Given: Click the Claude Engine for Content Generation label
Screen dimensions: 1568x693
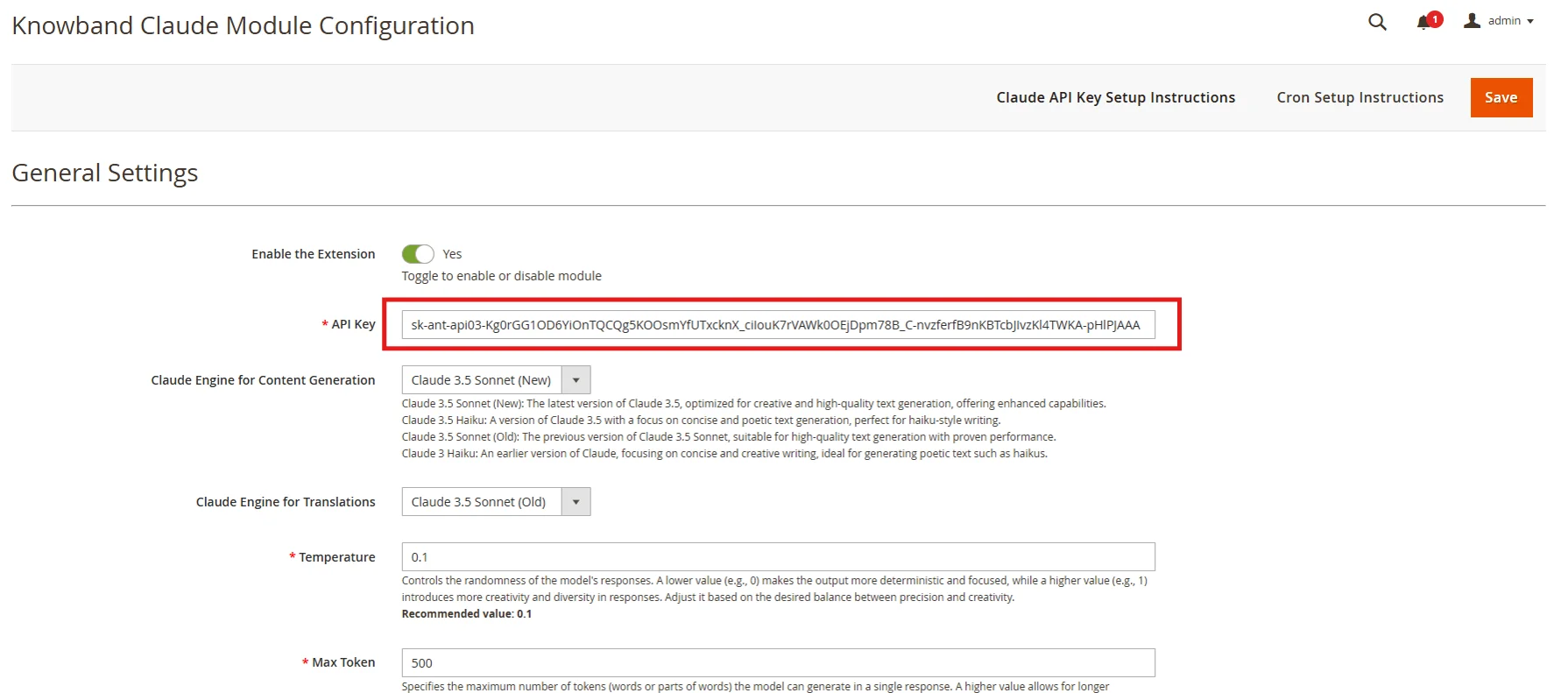Looking at the screenshot, I should point(263,380).
